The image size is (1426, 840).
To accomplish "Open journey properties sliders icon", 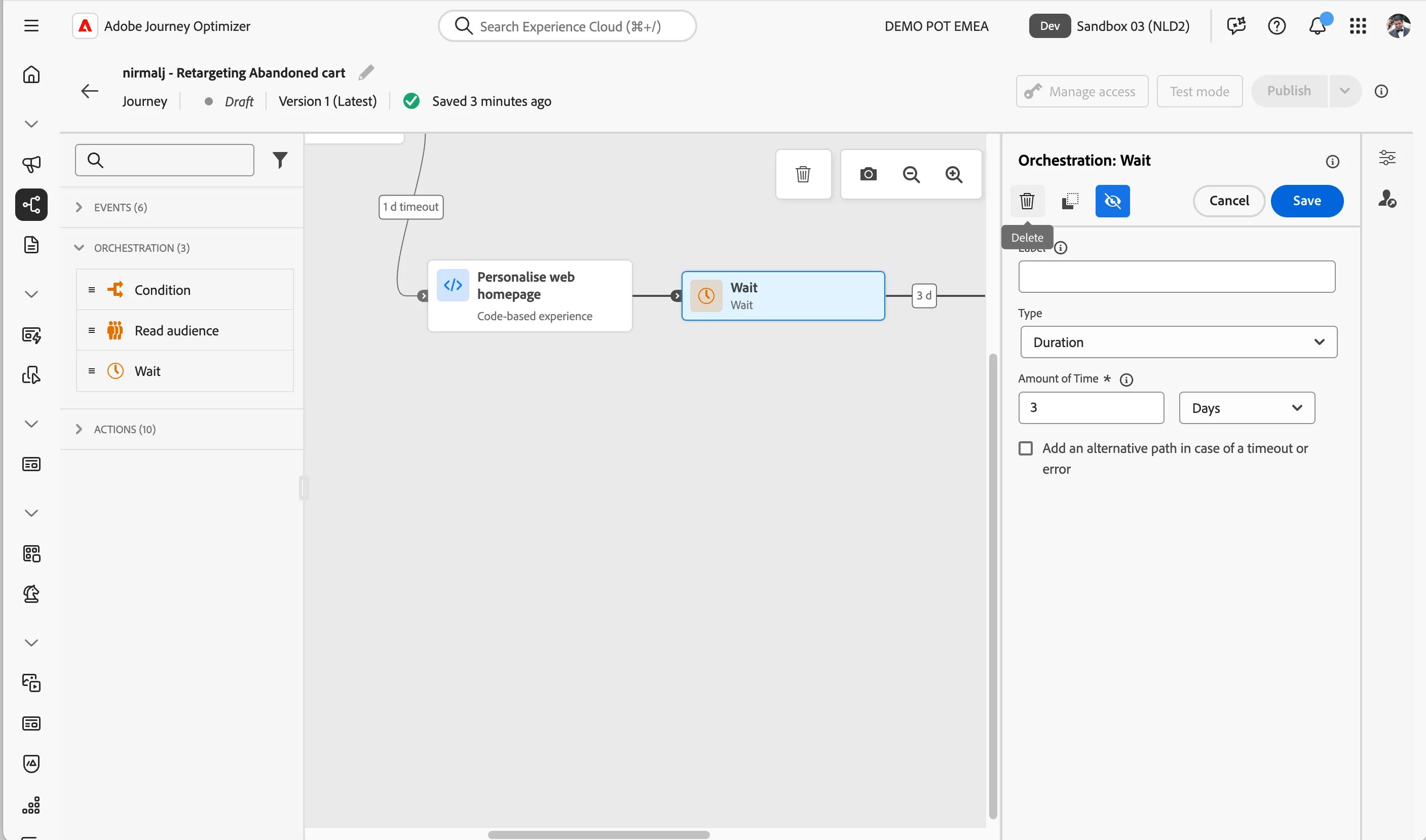I will (1387, 158).
